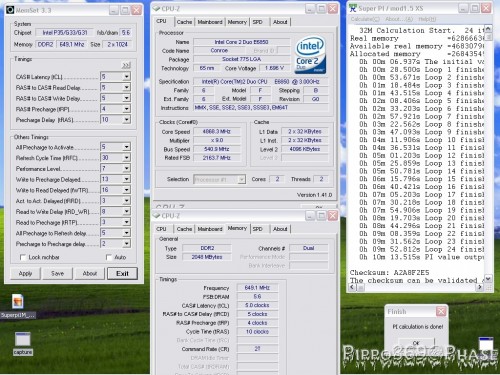Expand the Performance Level dropdown
500x375 pixels.
pyautogui.click(x=126, y=168)
